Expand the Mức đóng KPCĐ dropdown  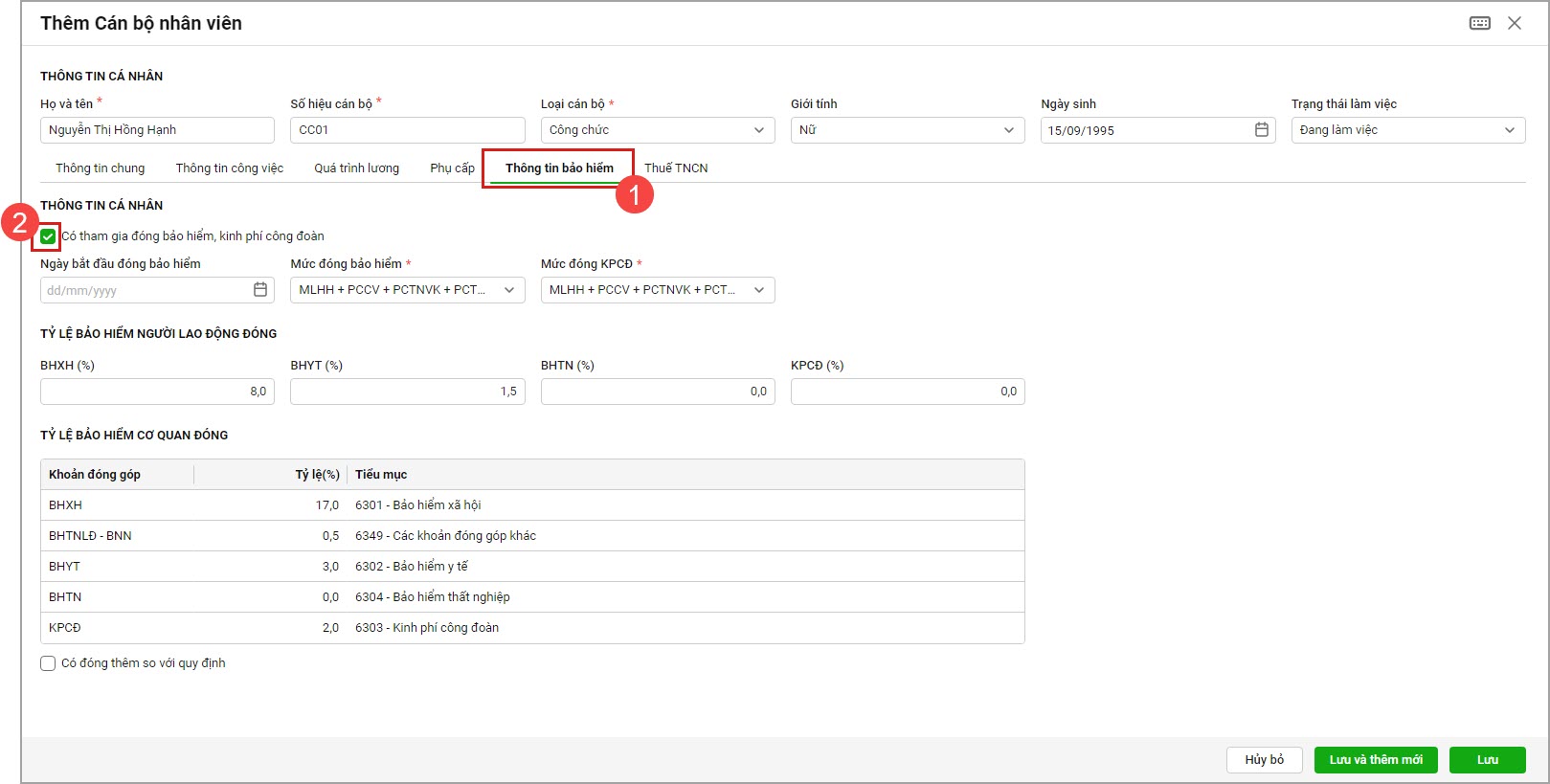click(x=758, y=290)
